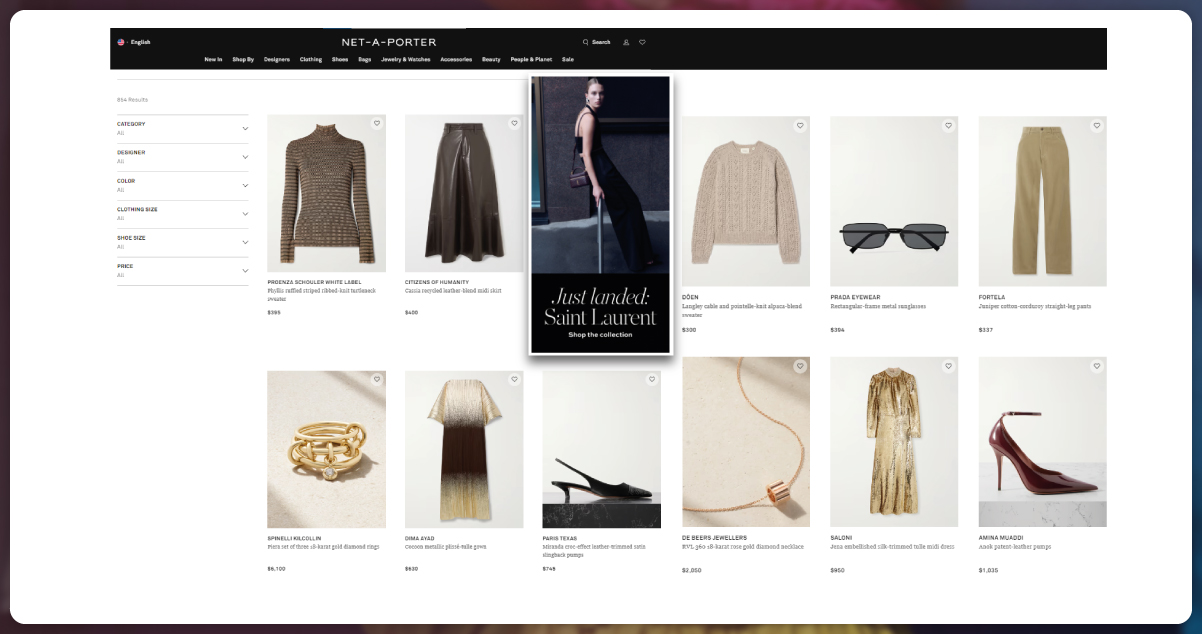This screenshot has height=634, width=1202.
Task: Click Shop the collection on Saint Laurent banner
Action: [600, 335]
